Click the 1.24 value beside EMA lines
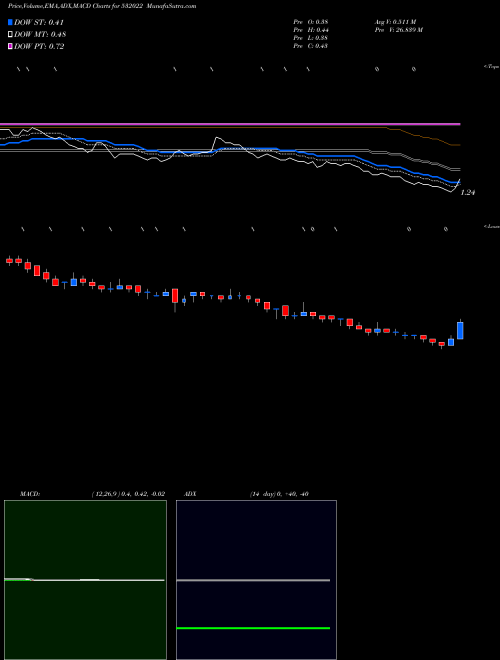The height and width of the screenshot is (660, 500). coord(468,192)
